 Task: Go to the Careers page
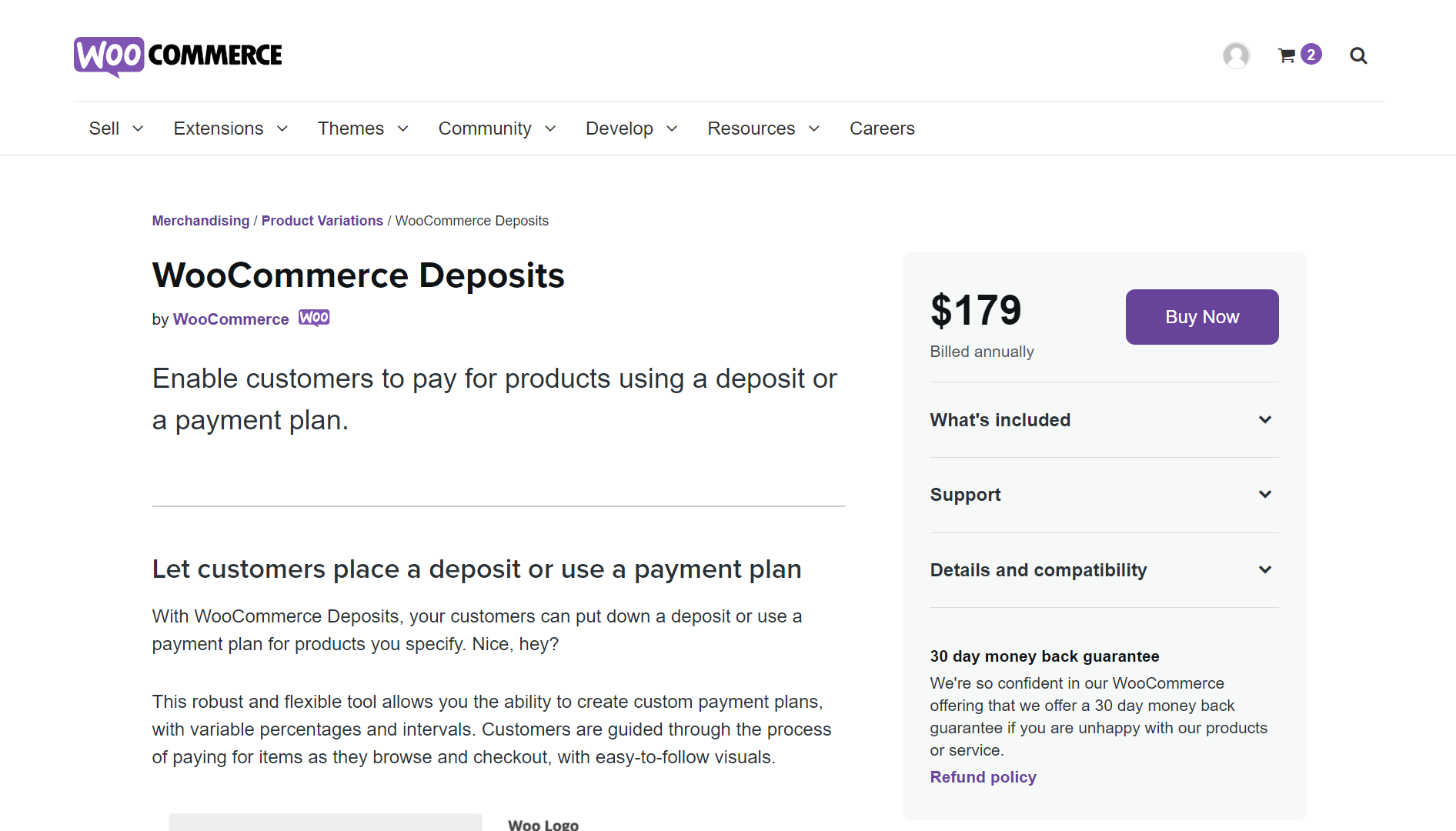882,128
